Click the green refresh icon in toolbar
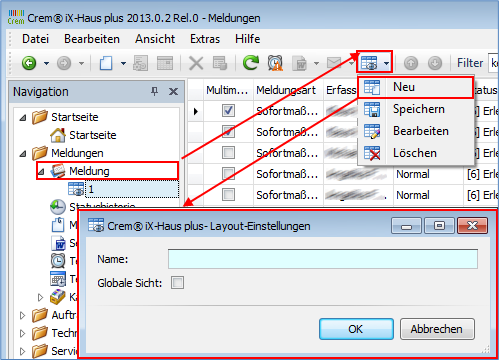499x360 pixels. tap(250, 63)
